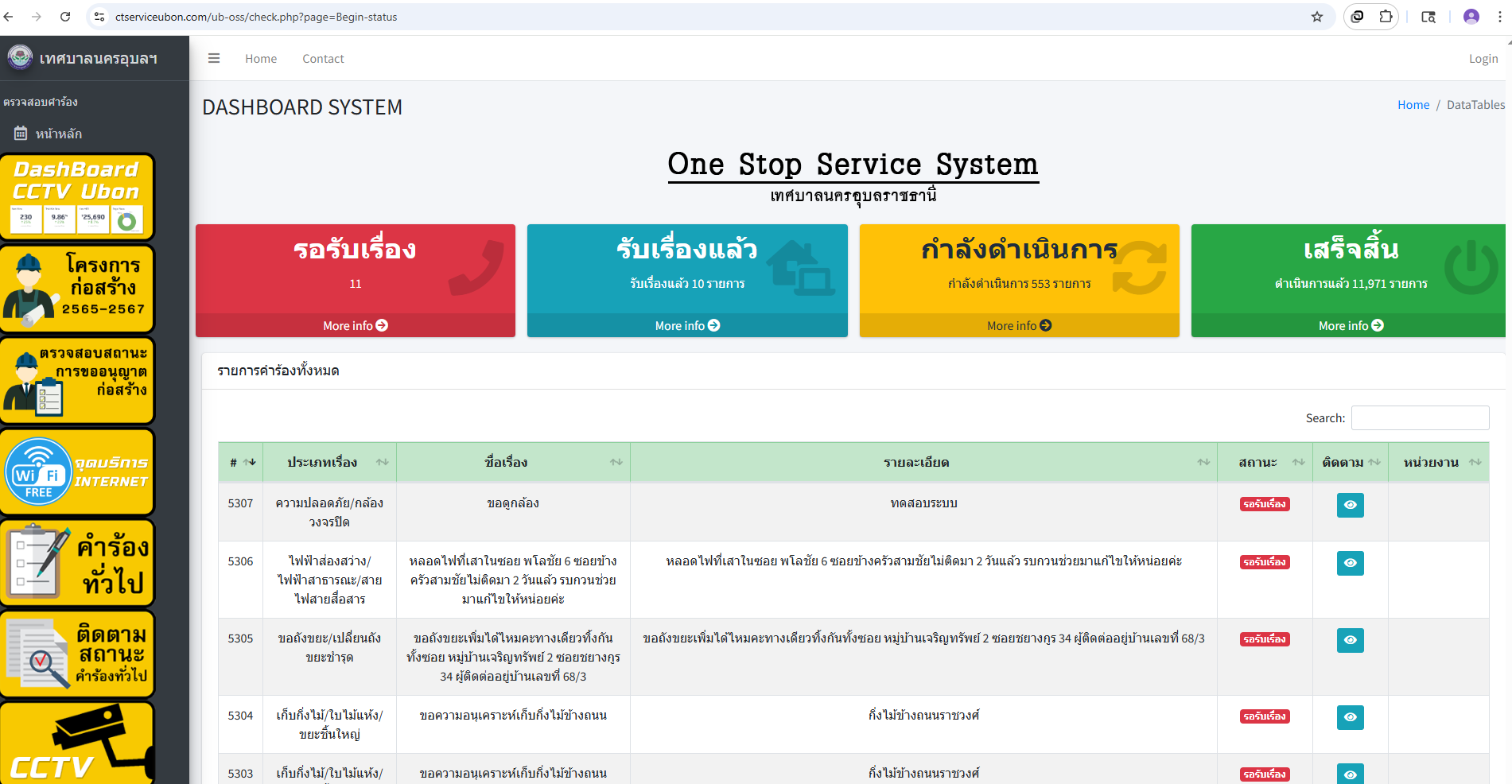Click the browser forward arrow

pos(37,17)
